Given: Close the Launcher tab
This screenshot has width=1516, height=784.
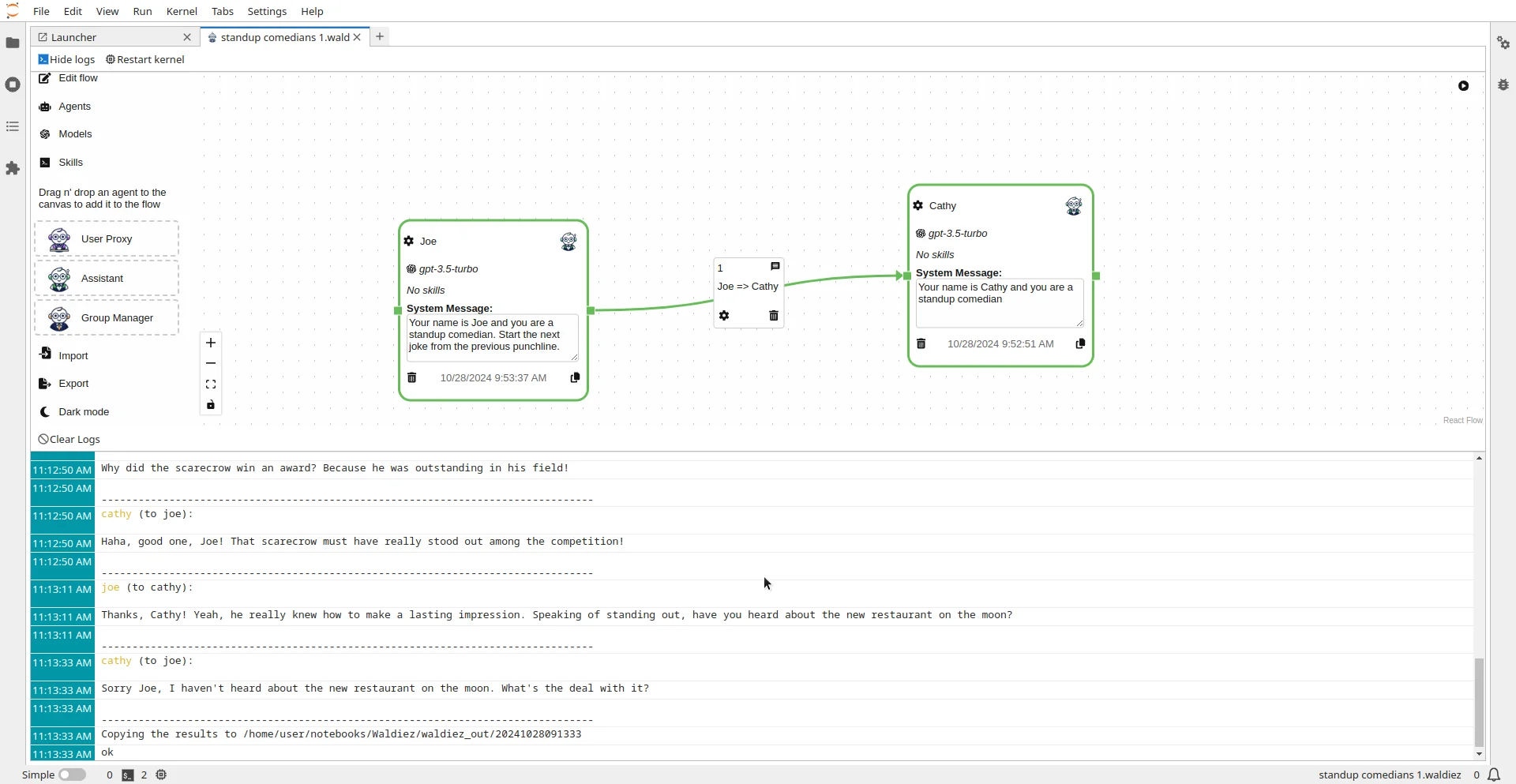Looking at the screenshot, I should click(x=187, y=37).
